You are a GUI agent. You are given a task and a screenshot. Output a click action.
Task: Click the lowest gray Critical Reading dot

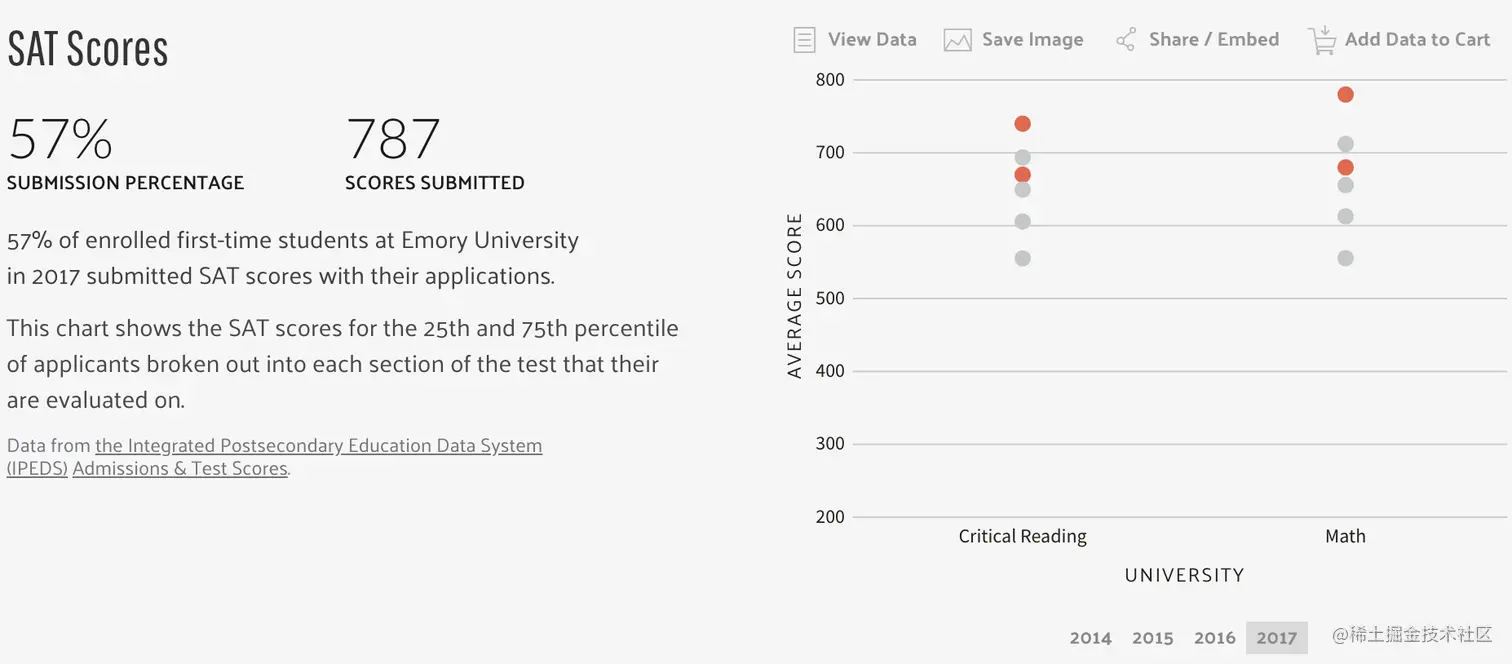tap(1022, 258)
